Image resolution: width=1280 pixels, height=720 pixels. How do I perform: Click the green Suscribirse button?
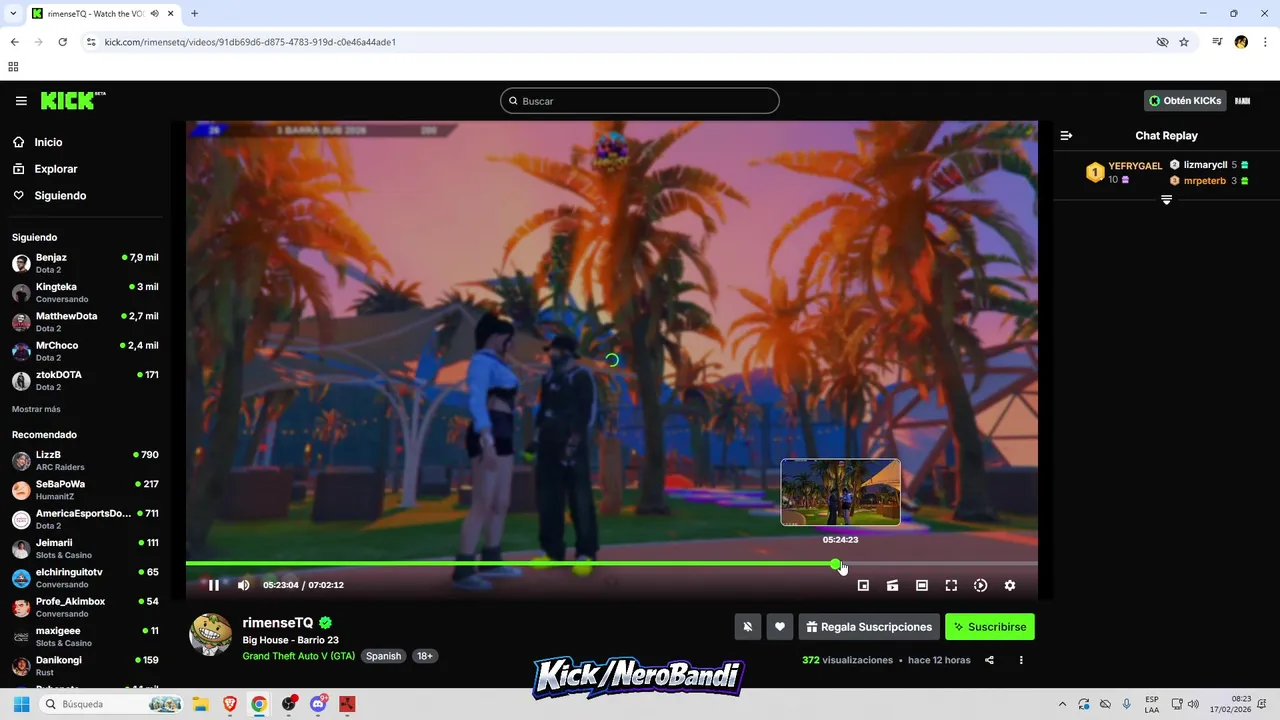tap(990, 627)
